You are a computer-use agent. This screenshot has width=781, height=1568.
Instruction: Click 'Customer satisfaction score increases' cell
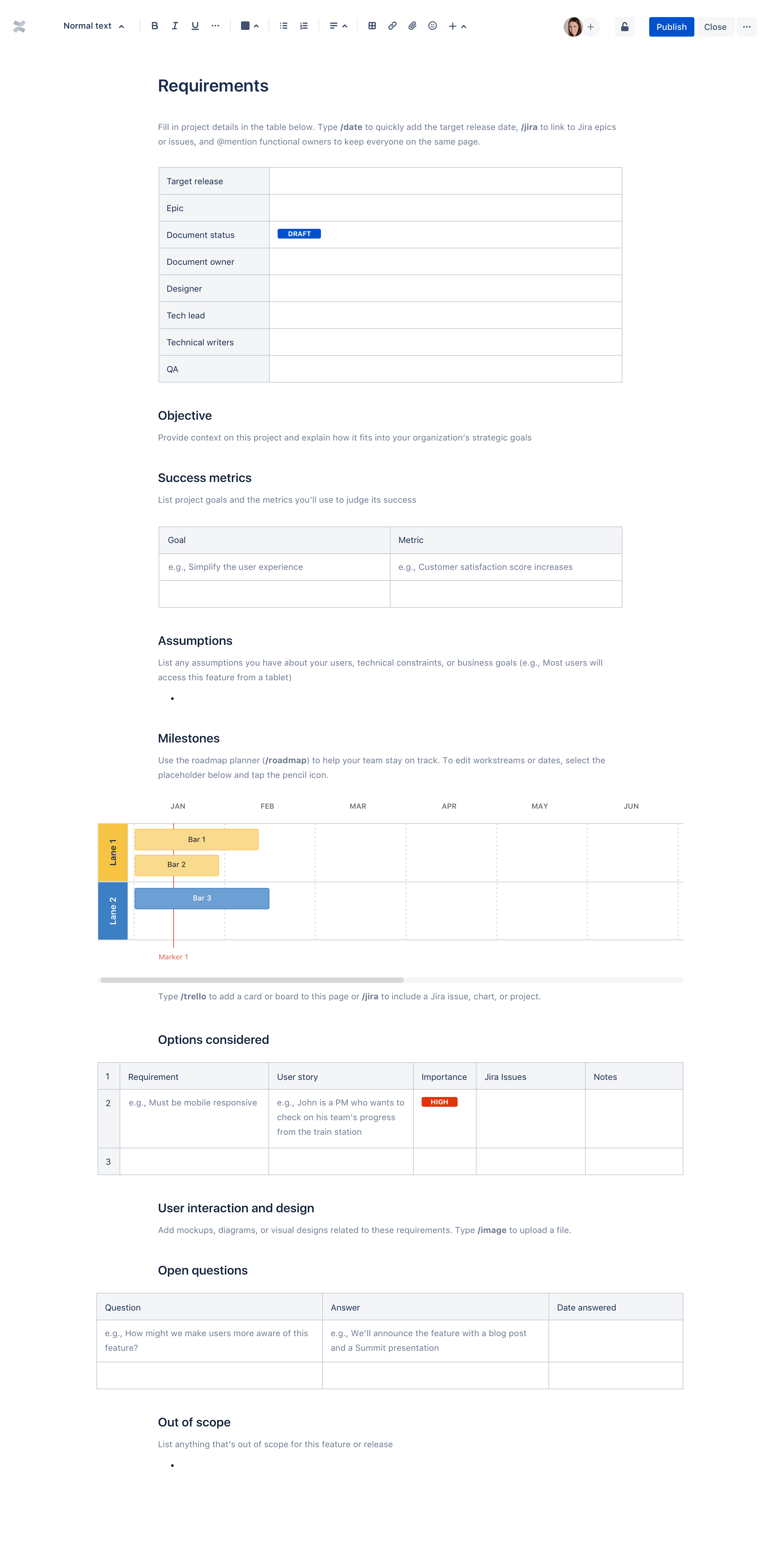click(x=506, y=567)
